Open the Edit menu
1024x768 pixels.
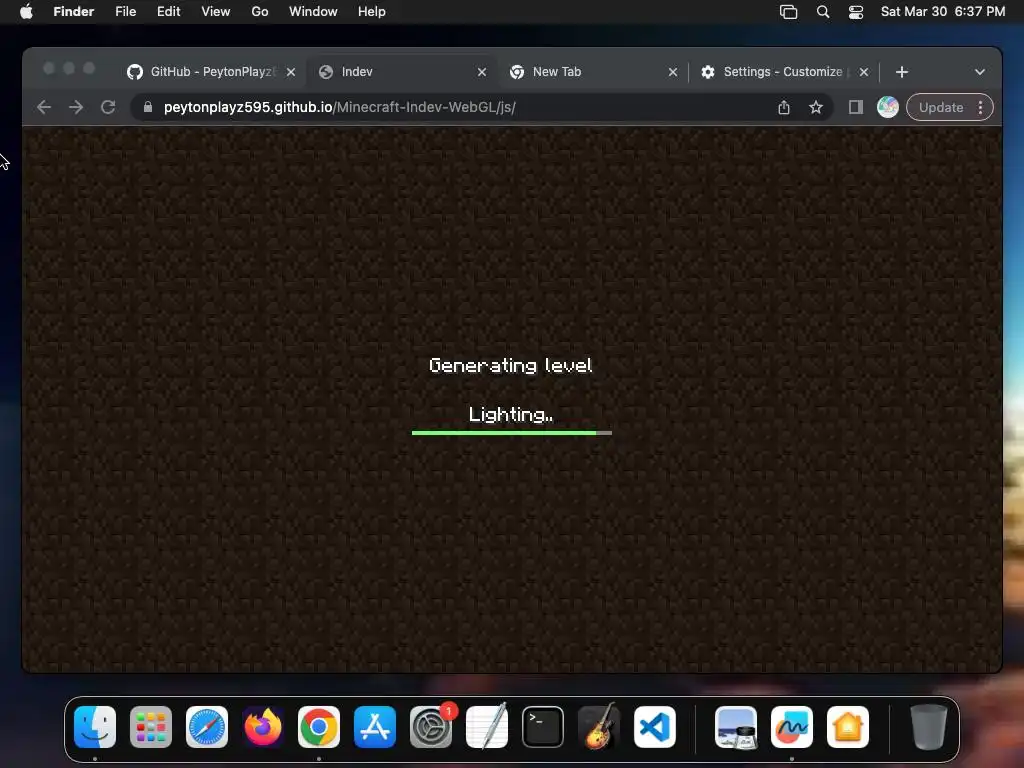point(168,12)
